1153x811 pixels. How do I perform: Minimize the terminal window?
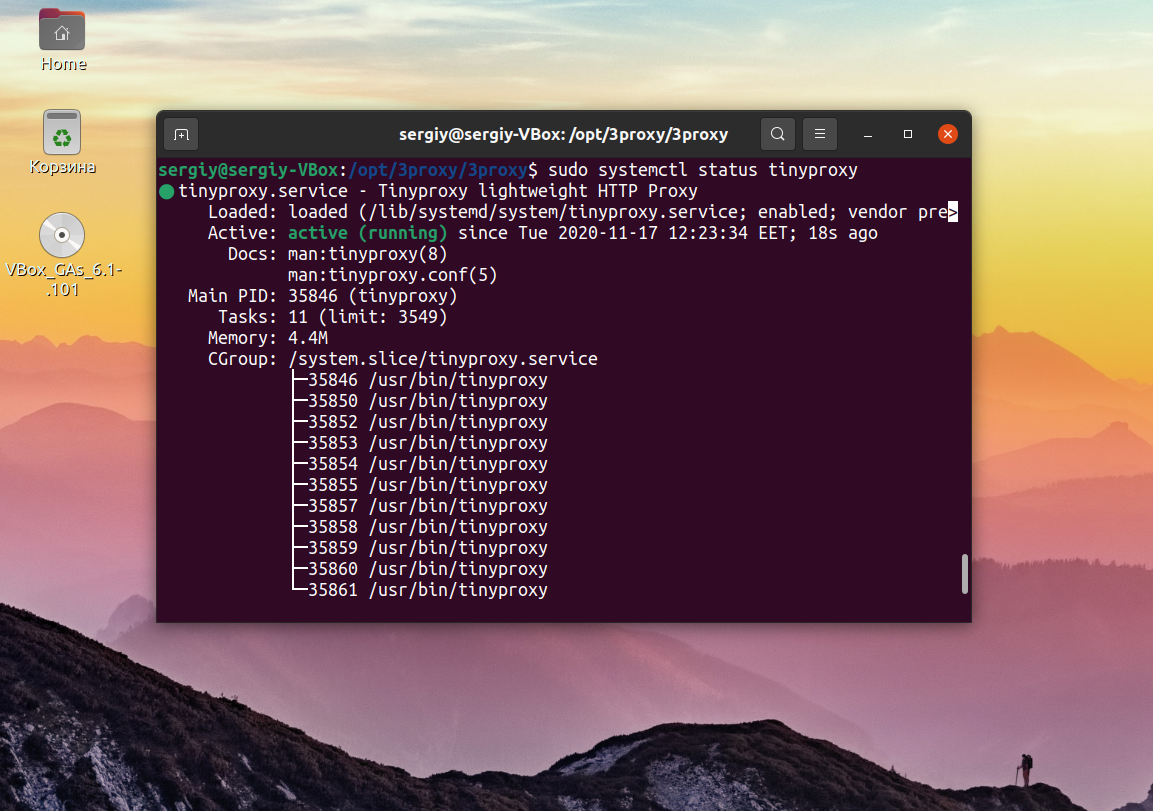tap(868, 135)
